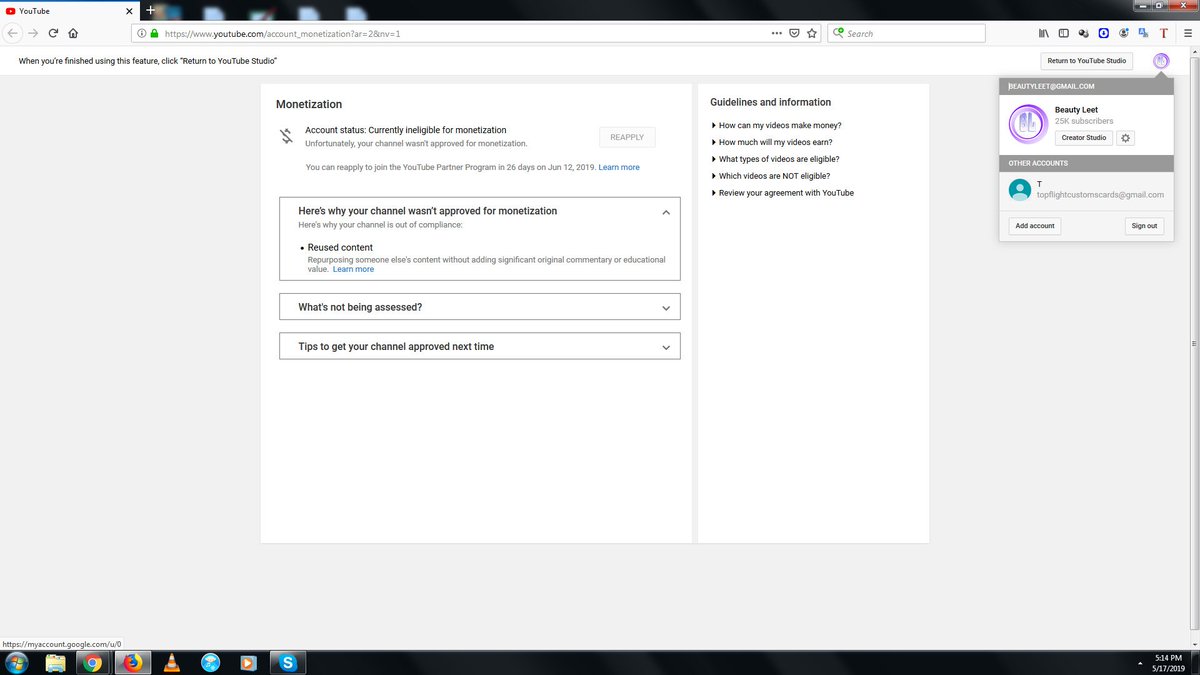Click the taskbar clock showing 5:14 PM

click(x=1167, y=662)
